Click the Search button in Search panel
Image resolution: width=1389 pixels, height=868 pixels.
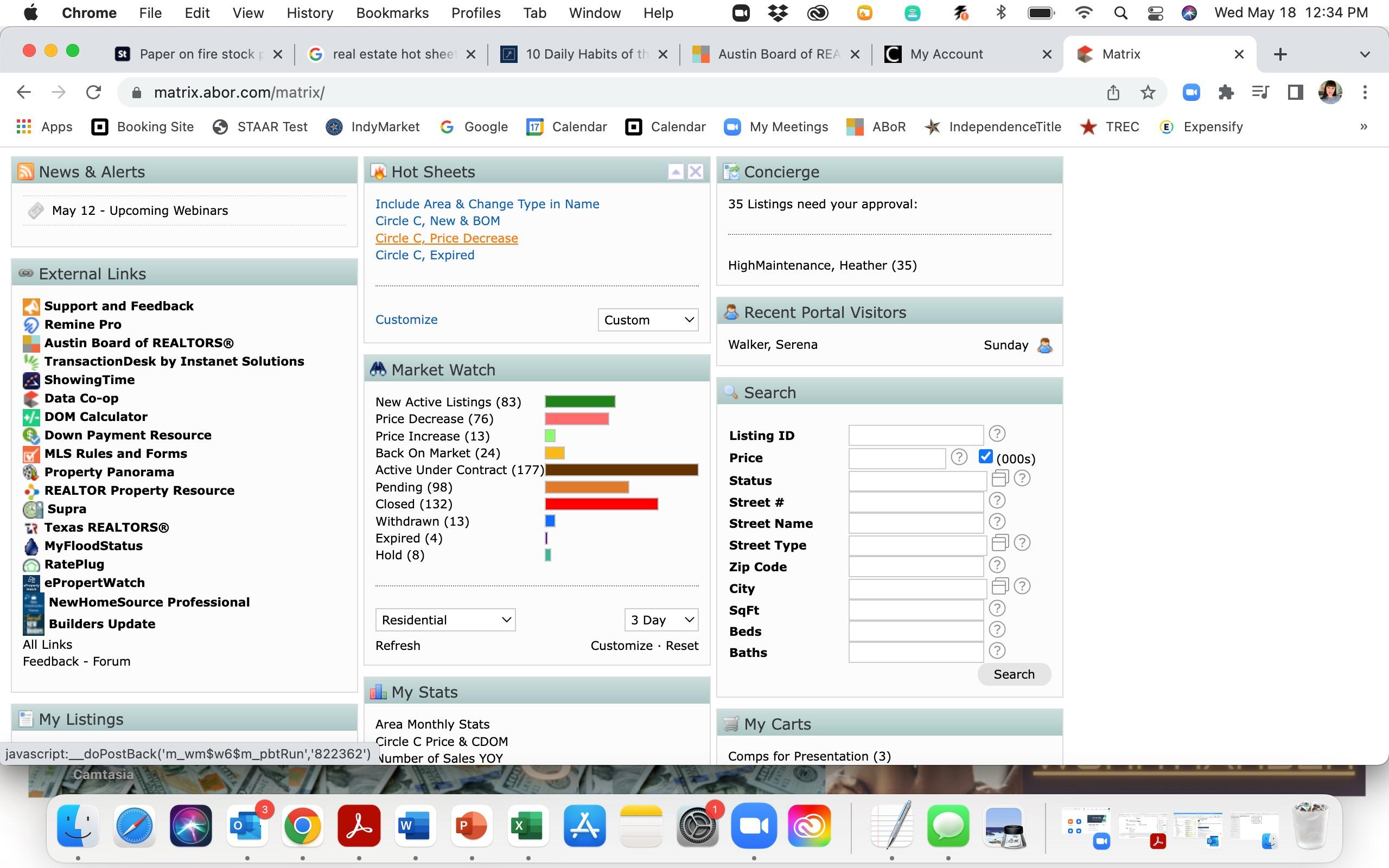click(x=1014, y=674)
